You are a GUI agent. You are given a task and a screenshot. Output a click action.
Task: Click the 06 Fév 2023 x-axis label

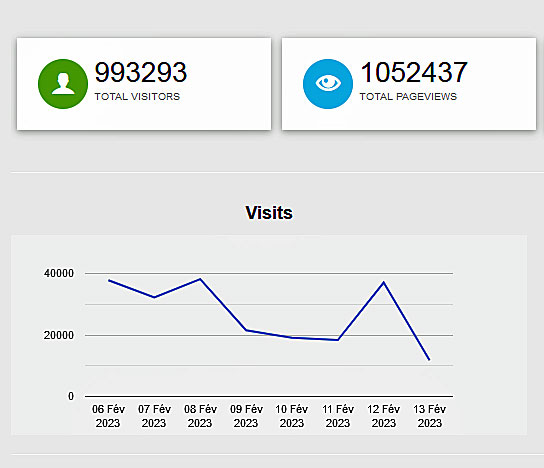(x=108, y=416)
